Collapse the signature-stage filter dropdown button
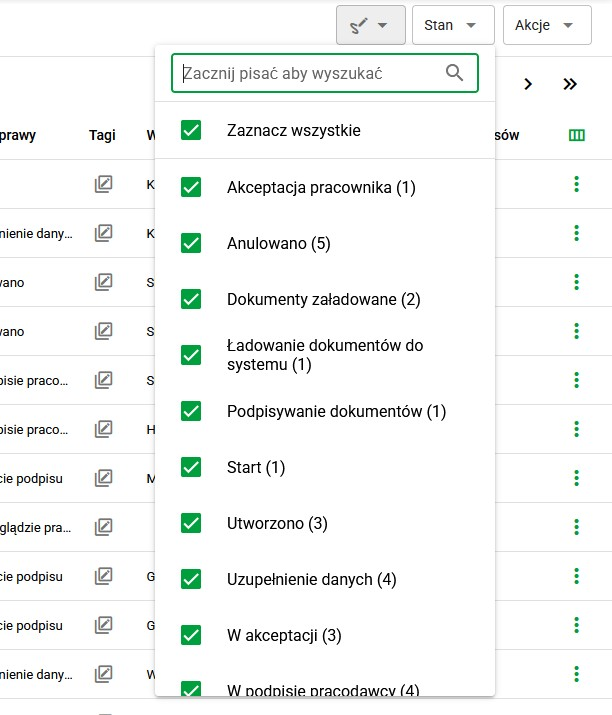Screen dimensions: 612x715 pyautogui.click(x=371, y=25)
